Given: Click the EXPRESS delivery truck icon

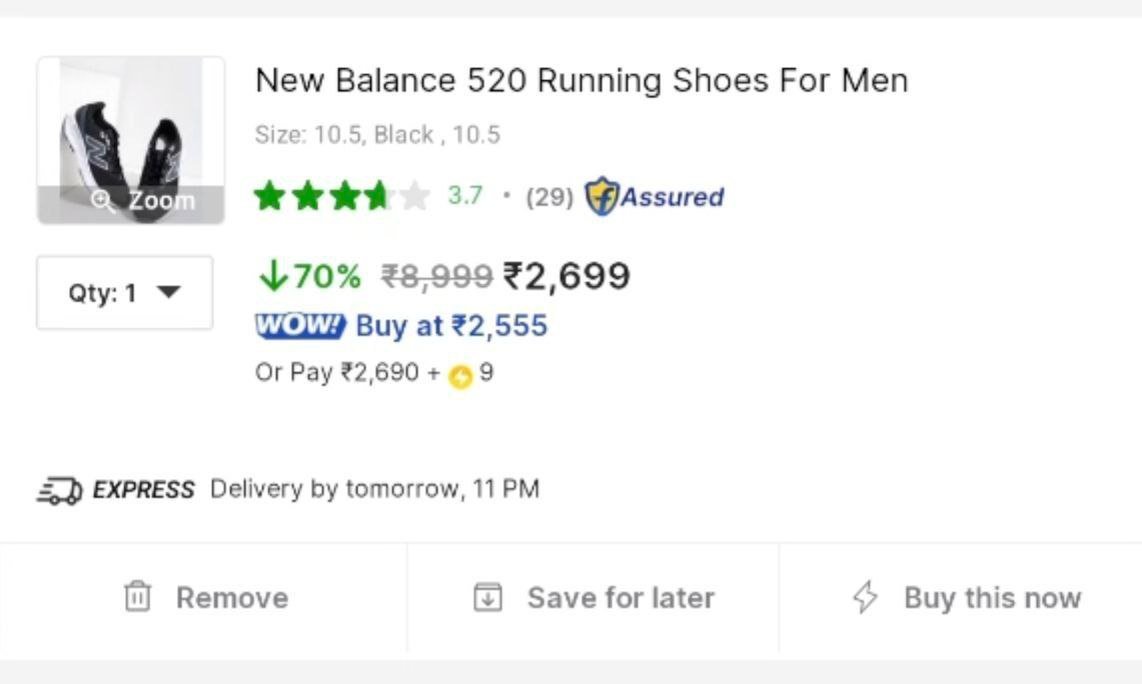Looking at the screenshot, I should [57, 489].
